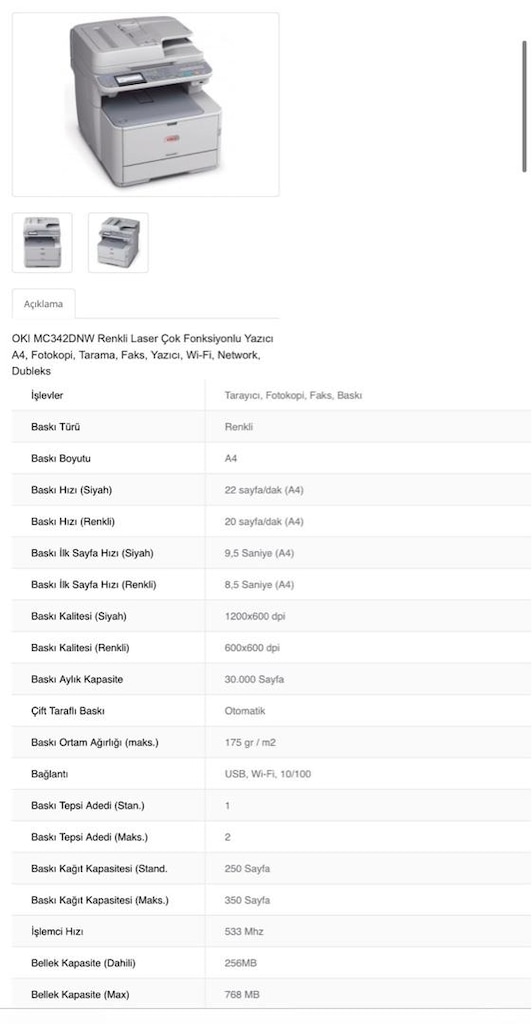
Task: Select the Baskı Hızı (Renkli) row
Action: pos(271,521)
